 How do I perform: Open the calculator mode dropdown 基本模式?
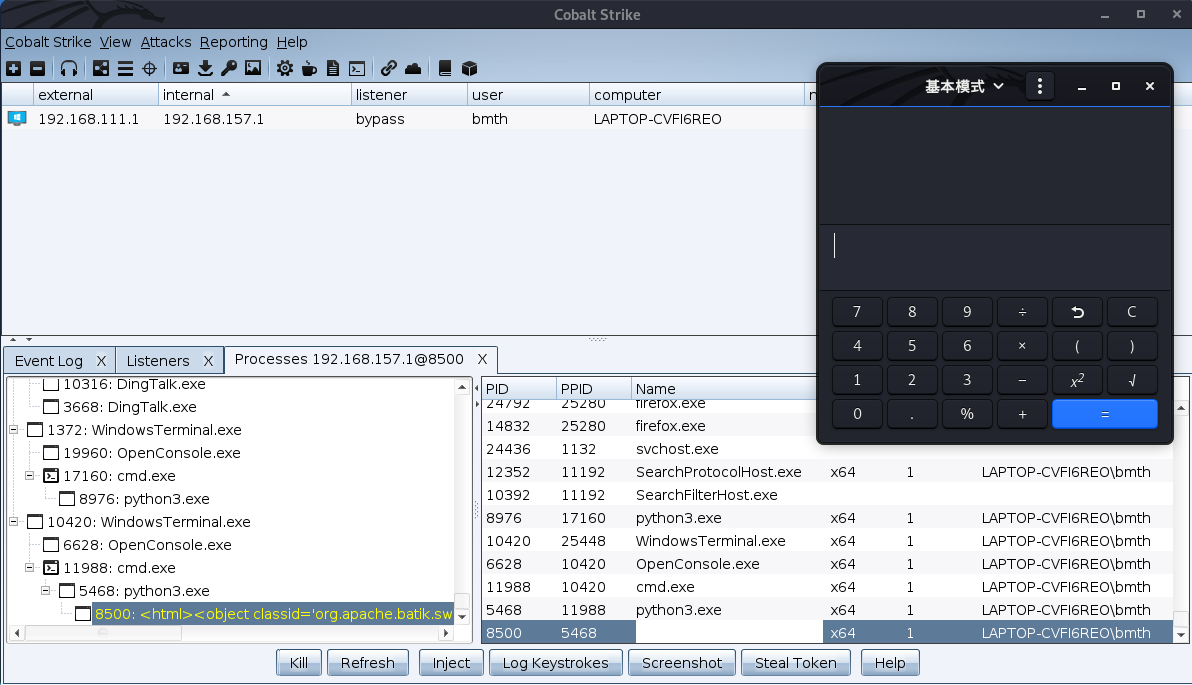(964, 87)
